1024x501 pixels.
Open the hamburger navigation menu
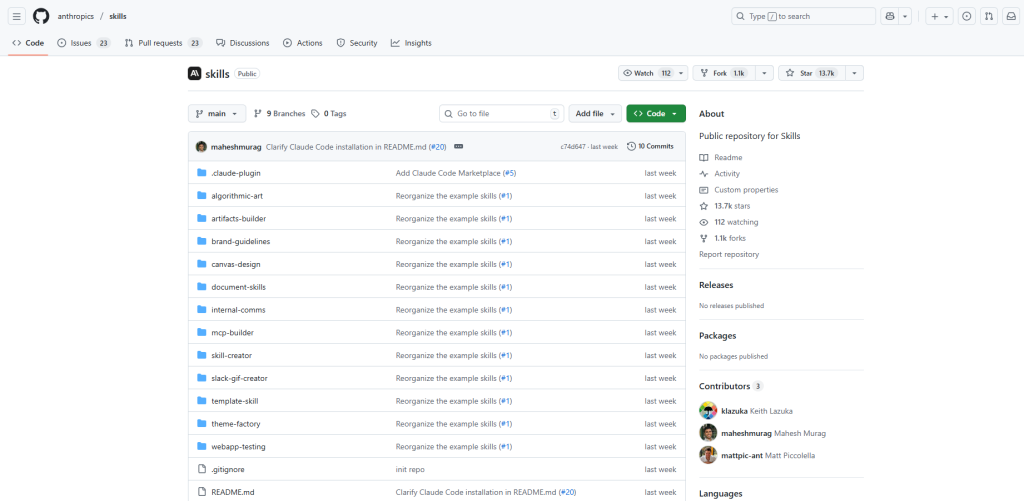coord(17,16)
